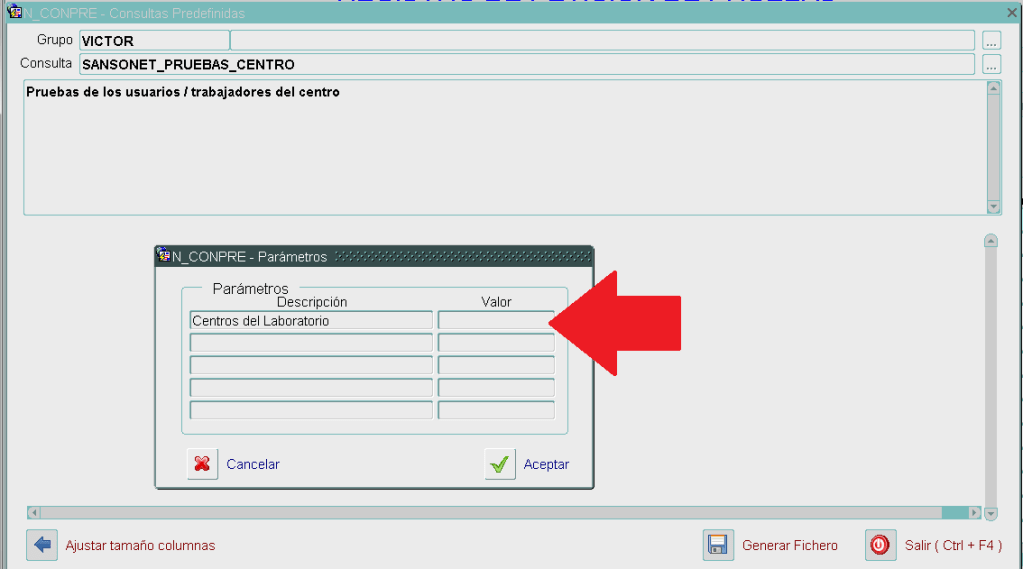Viewport: 1023px width, 569px height.
Task: Click the Parámetros dialog title icon
Action: [164, 256]
